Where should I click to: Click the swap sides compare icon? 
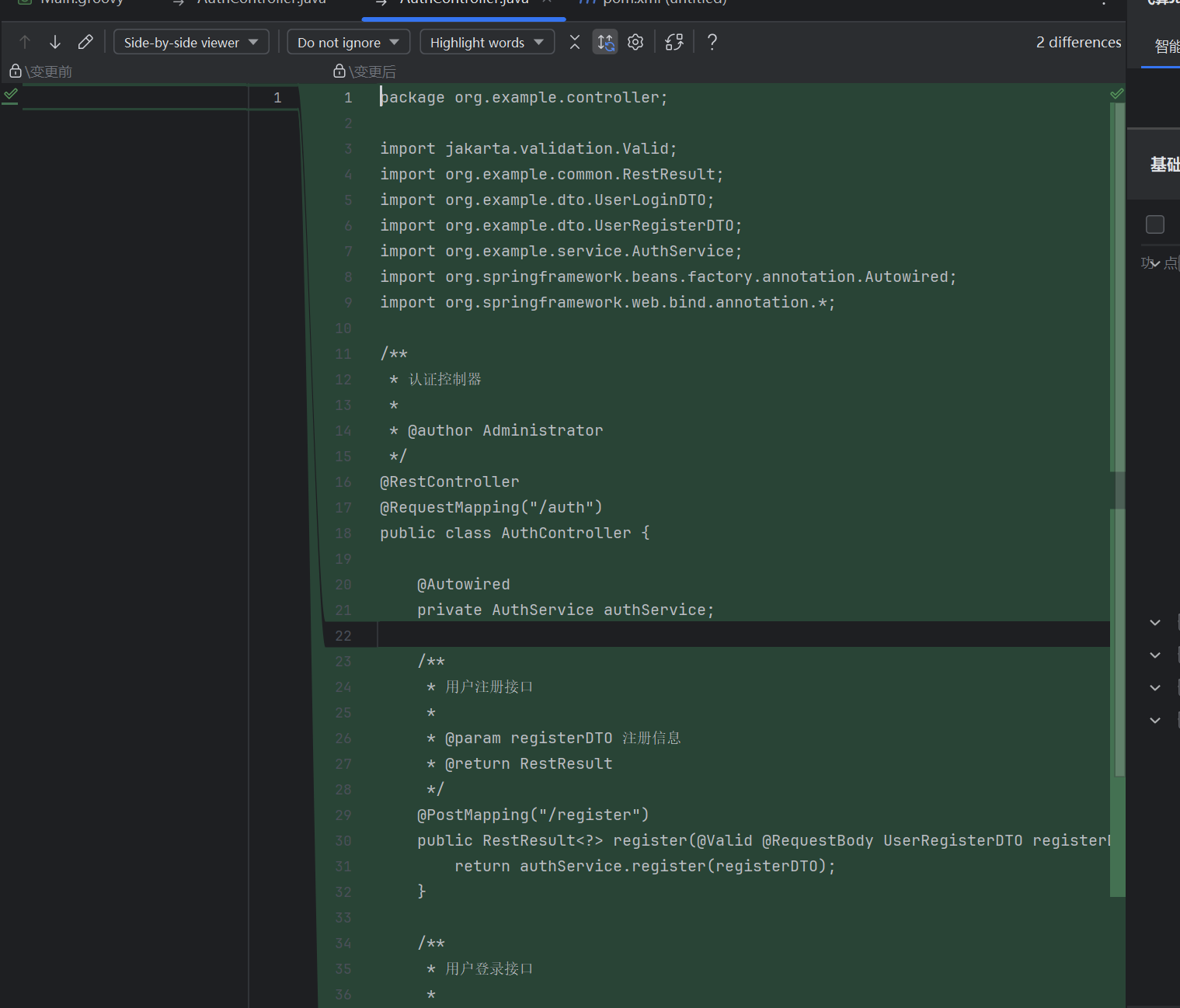point(674,42)
